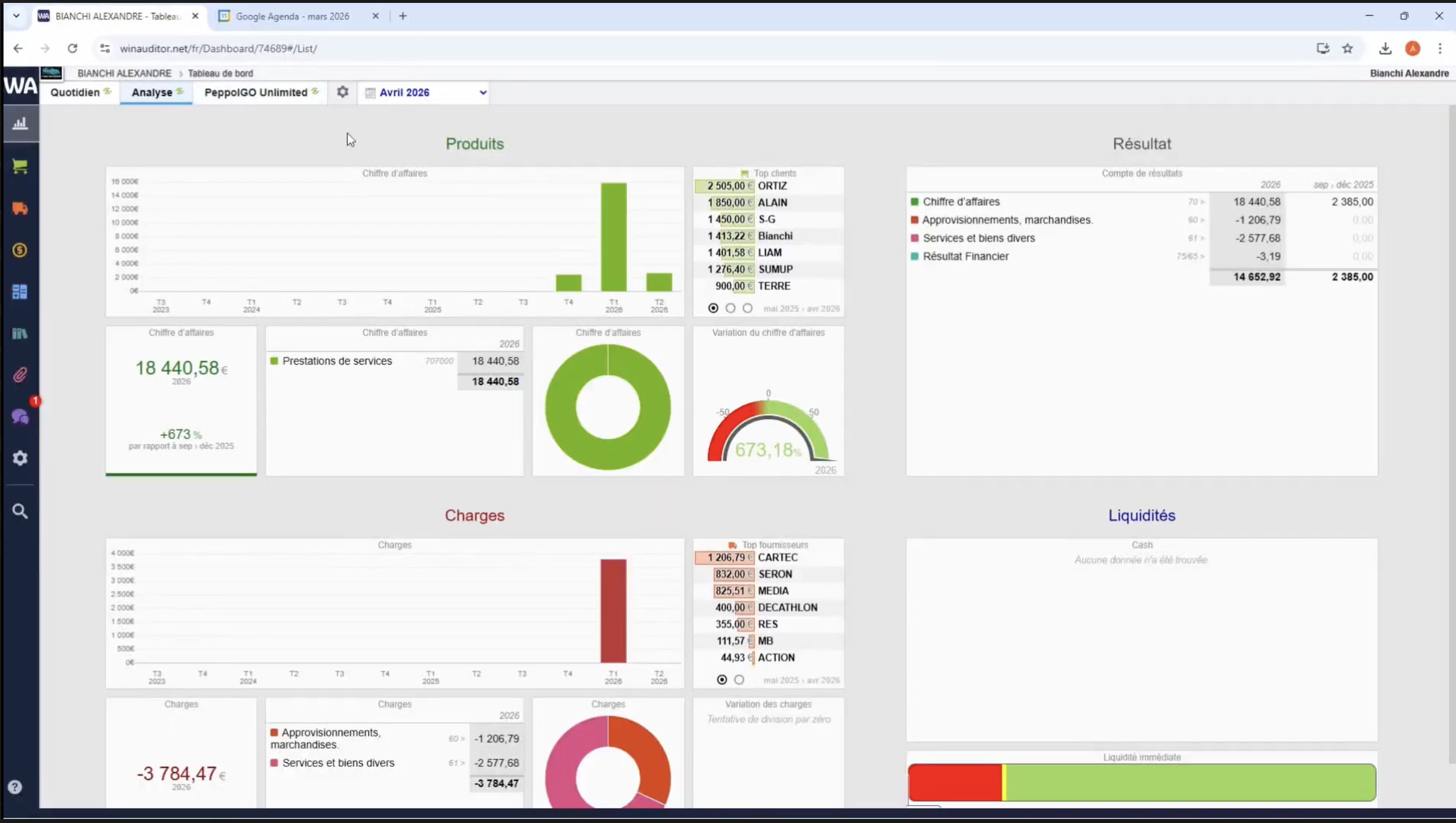1456x823 pixels.
Task: Select second radio button under Top clients
Action: [730, 308]
